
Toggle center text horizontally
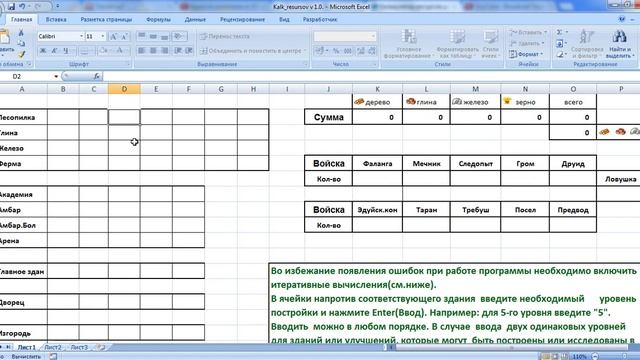pyautogui.click(x=153, y=51)
